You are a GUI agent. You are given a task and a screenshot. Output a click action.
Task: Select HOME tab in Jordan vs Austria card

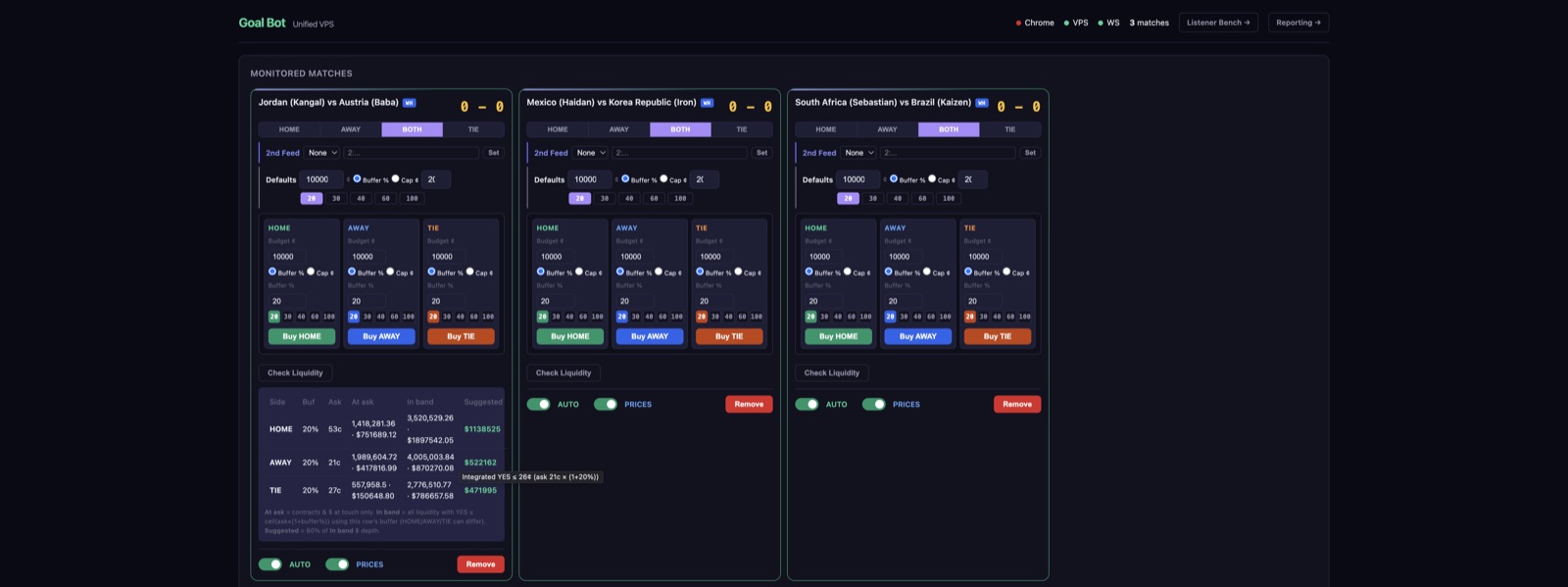[289, 129]
